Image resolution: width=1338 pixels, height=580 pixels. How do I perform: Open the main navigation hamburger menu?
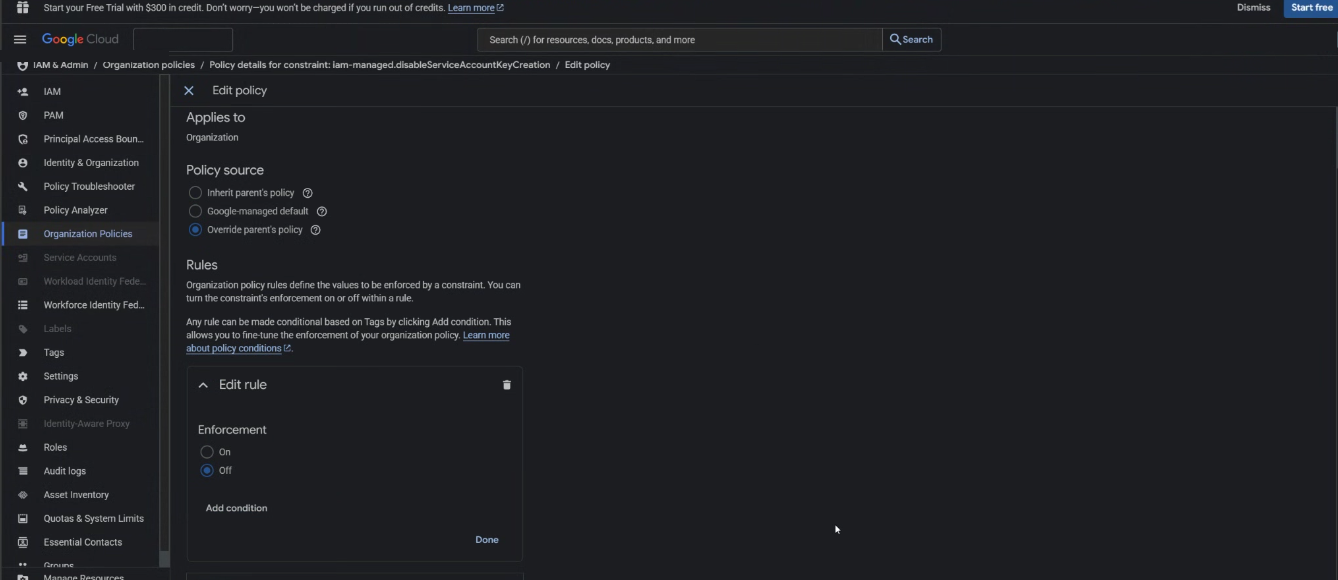coord(20,40)
